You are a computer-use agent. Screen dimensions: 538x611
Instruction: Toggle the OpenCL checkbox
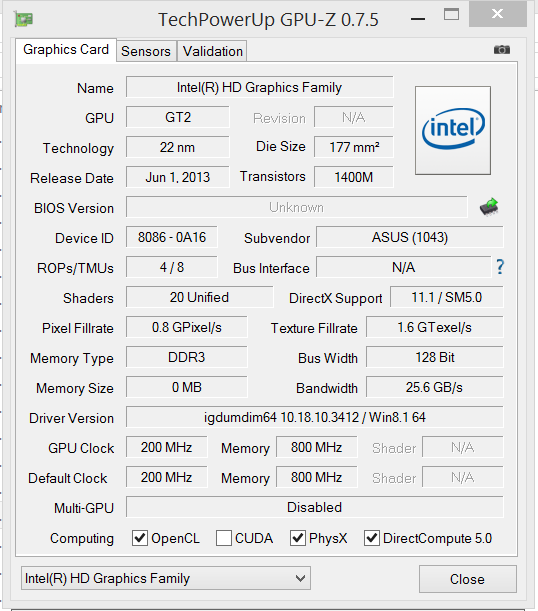click(139, 538)
